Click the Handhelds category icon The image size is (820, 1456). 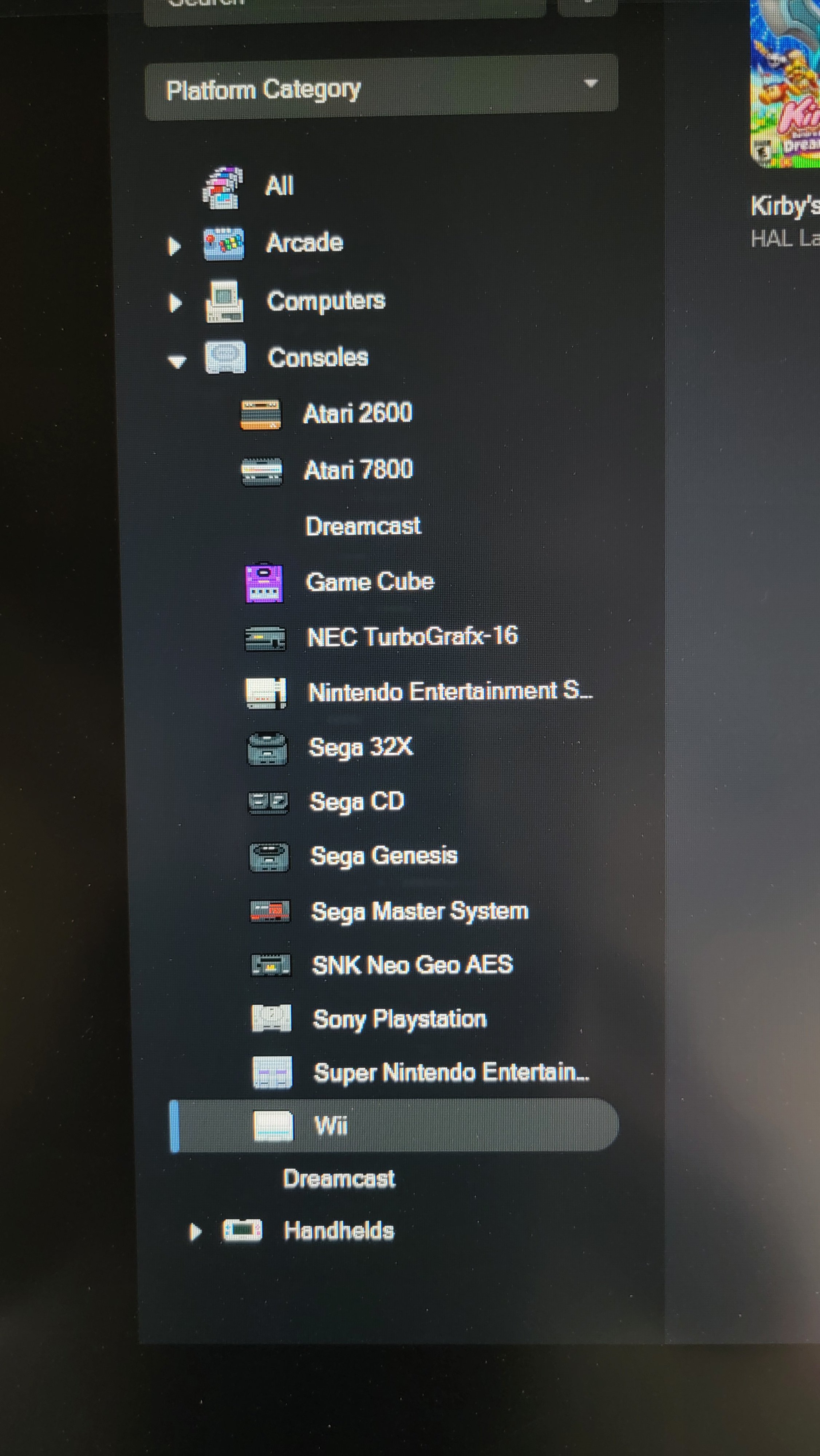tap(243, 1230)
